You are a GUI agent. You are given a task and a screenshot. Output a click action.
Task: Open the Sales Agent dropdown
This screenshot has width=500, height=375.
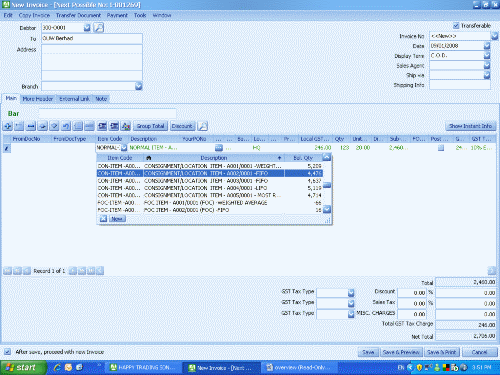487,66
